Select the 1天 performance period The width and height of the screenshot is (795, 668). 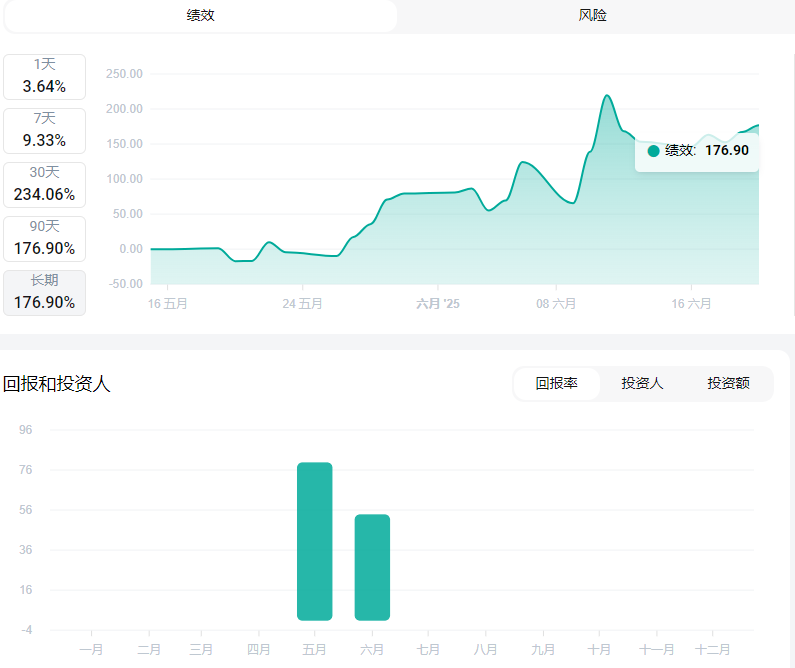pyautogui.click(x=44, y=77)
